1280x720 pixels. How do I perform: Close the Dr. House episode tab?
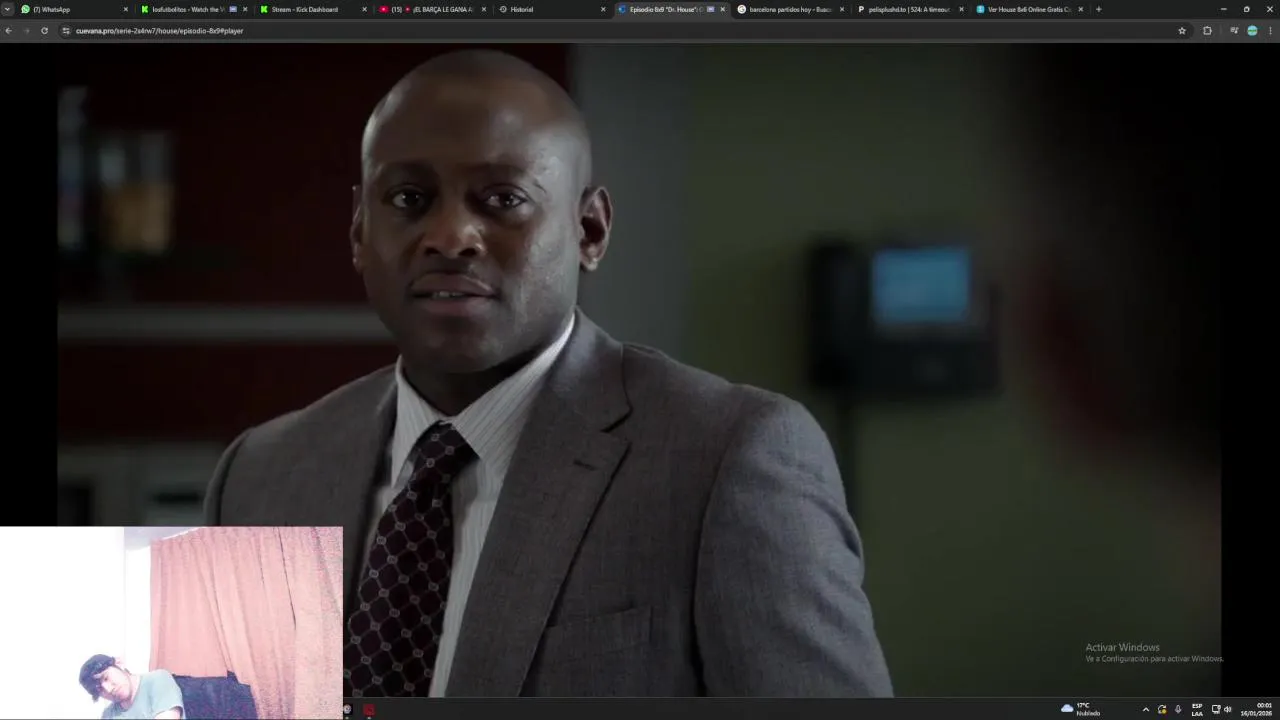click(x=722, y=9)
